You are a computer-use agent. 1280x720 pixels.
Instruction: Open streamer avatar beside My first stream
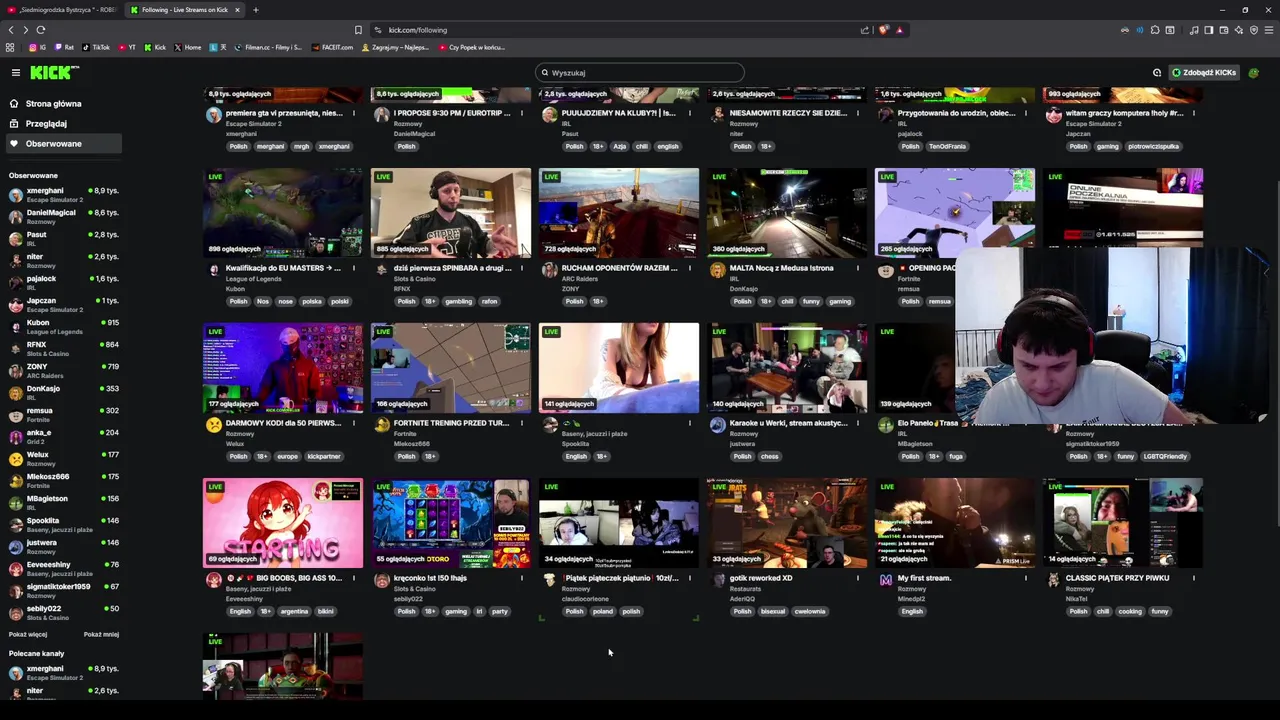[x=885, y=581]
